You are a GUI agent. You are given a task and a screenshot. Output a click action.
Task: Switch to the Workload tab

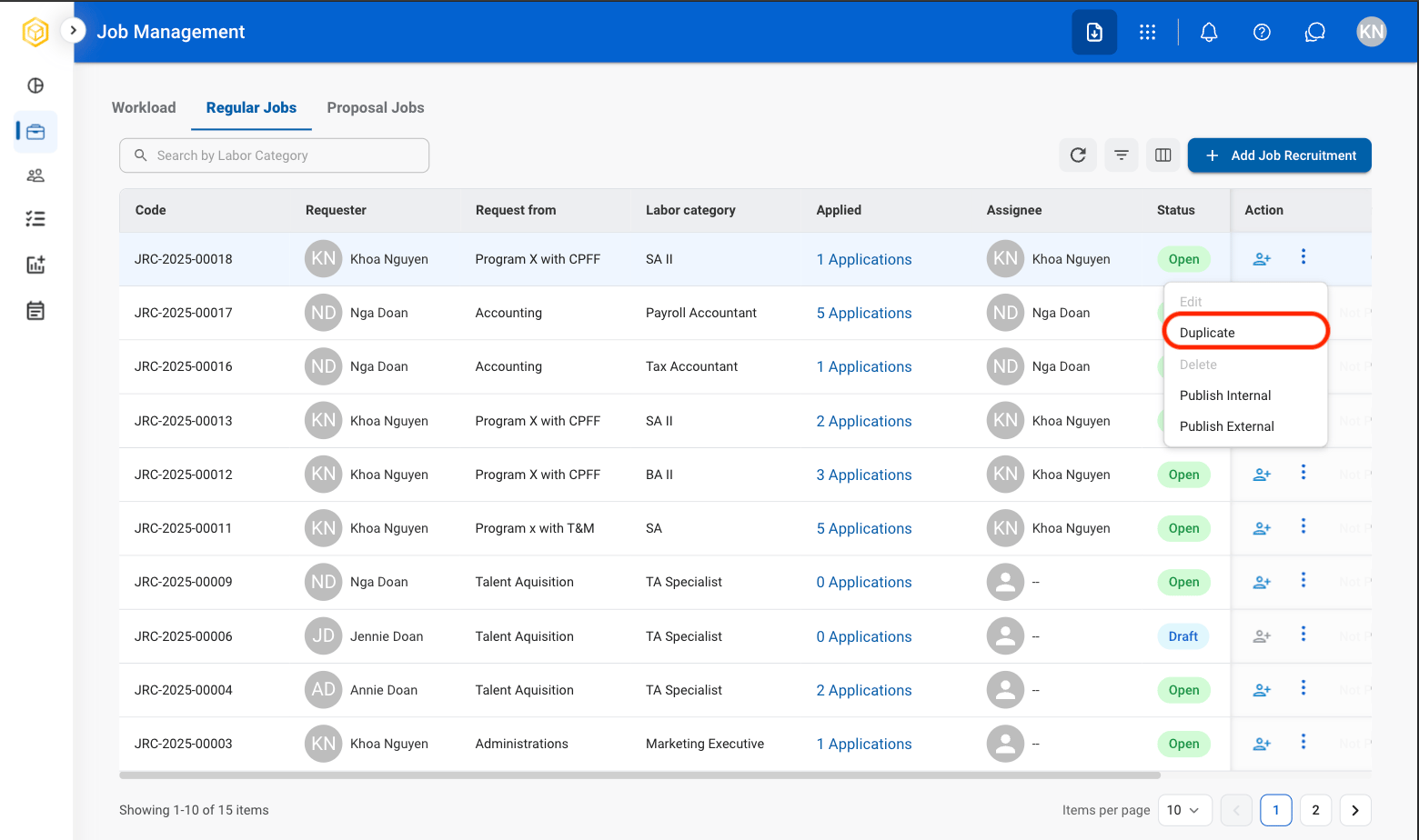tap(144, 107)
